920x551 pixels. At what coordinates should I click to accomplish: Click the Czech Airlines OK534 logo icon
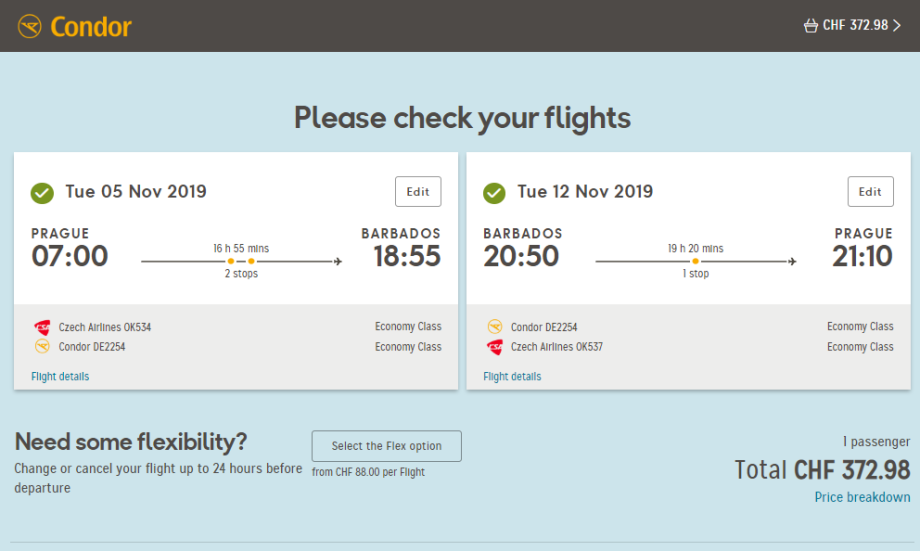pyautogui.click(x=42, y=327)
